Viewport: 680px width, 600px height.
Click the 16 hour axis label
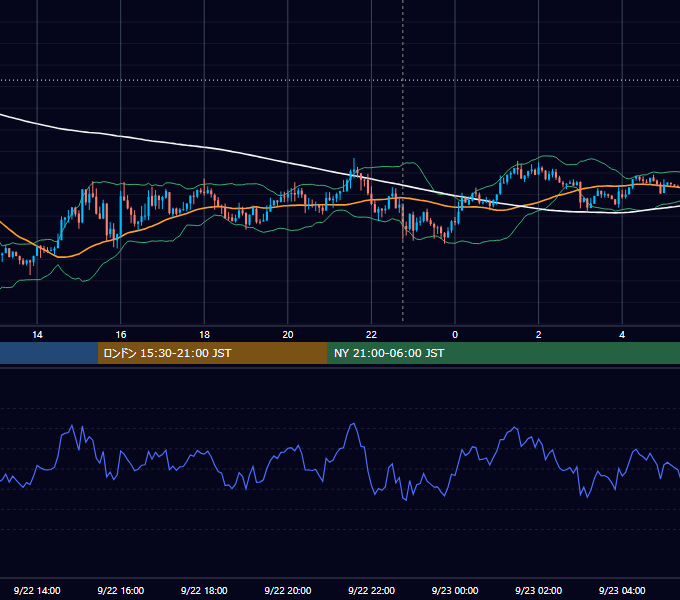[121, 335]
